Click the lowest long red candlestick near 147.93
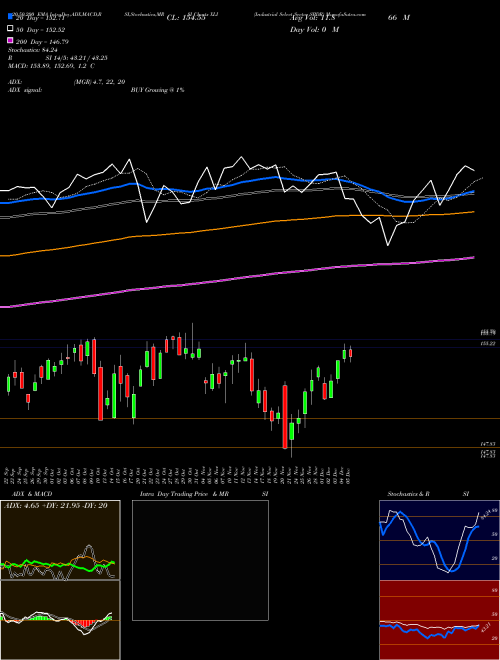The height and width of the screenshot is (660, 500). 285,416
